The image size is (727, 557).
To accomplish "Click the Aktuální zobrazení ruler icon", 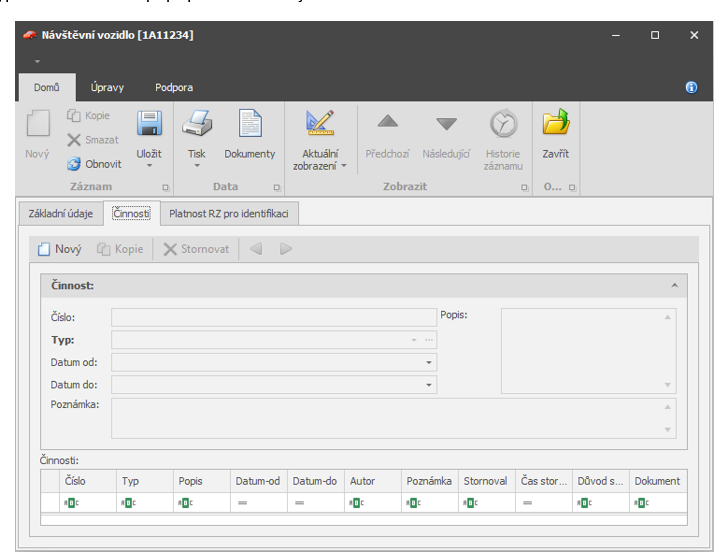I will [x=320, y=123].
